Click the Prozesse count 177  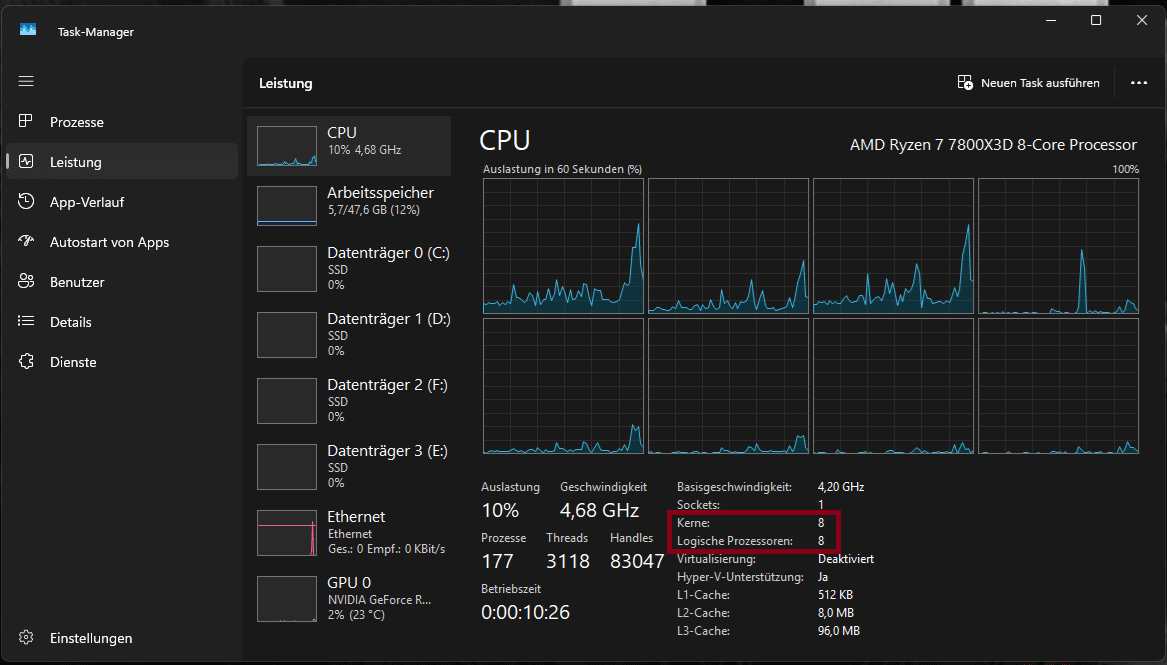[x=497, y=561]
